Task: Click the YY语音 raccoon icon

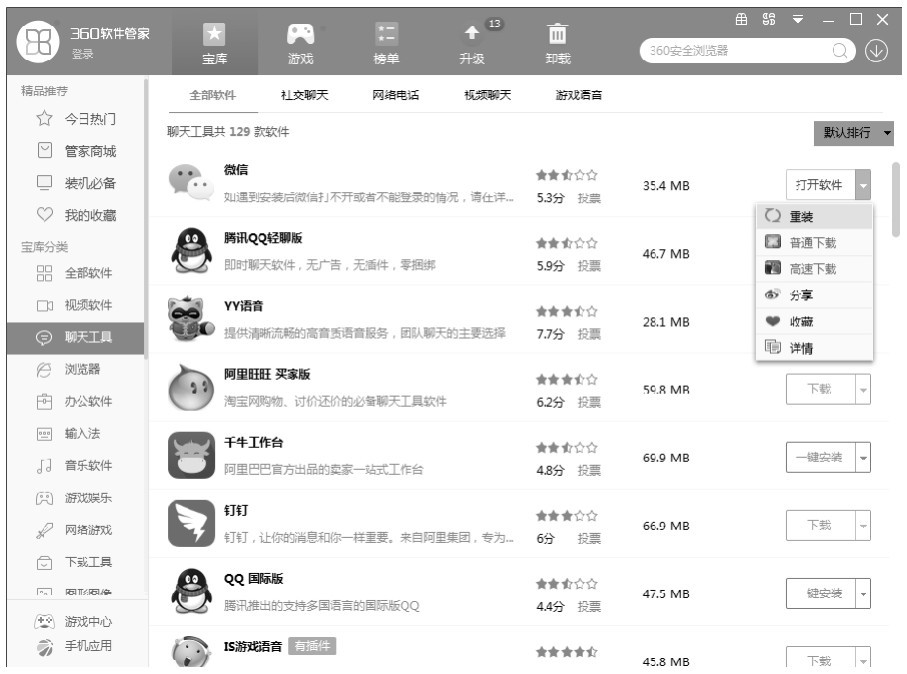Action: pyautogui.click(x=191, y=318)
